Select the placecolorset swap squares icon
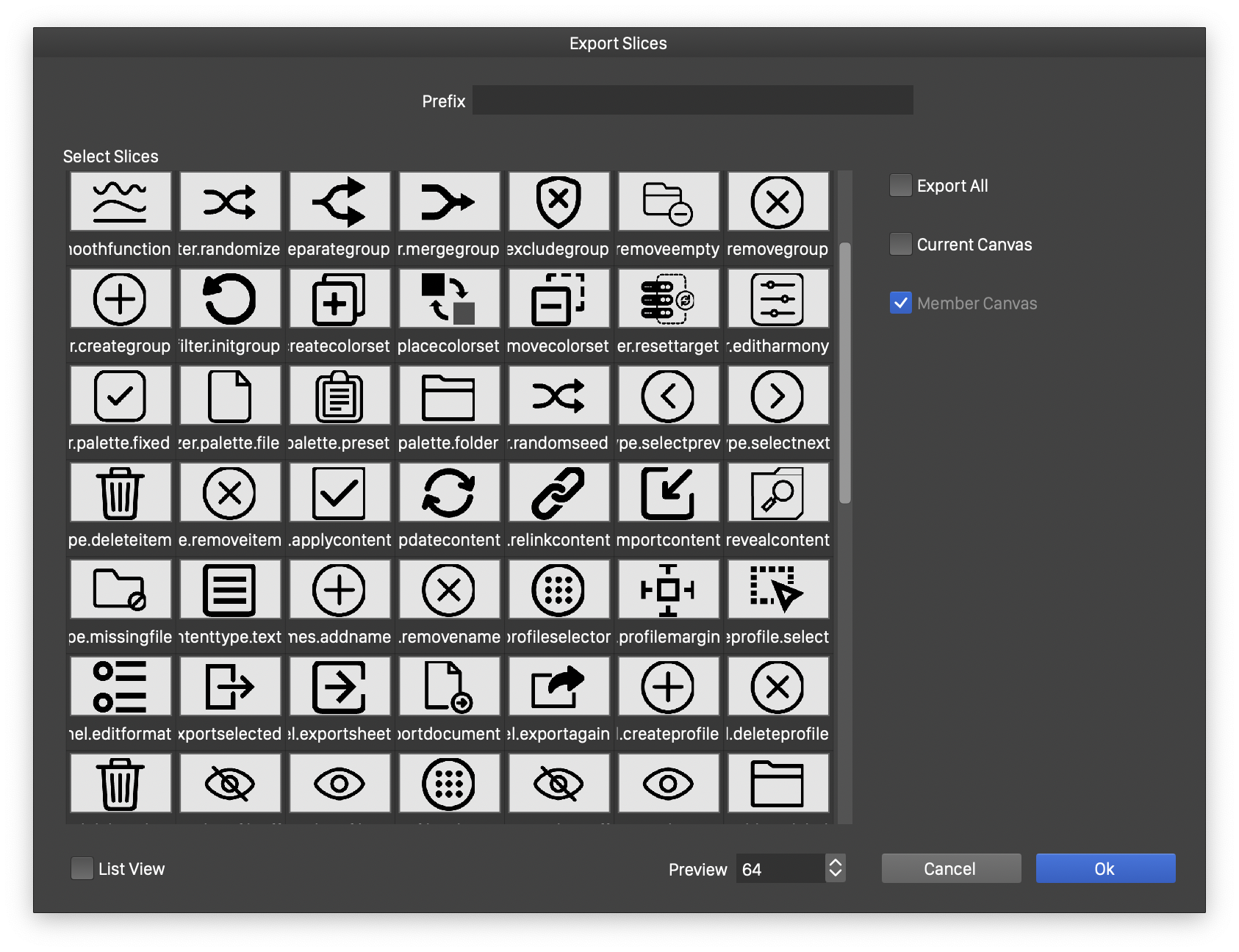This screenshot has height=952, width=1239. point(448,299)
